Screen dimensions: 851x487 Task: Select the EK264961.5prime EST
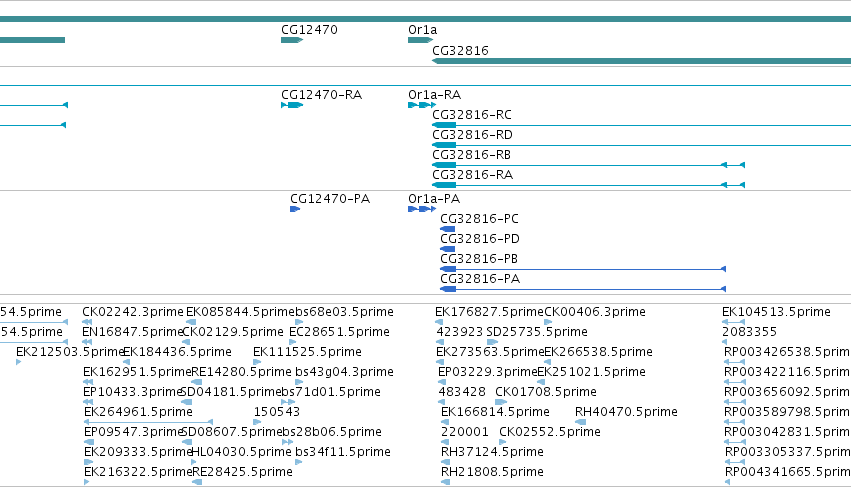(148, 422)
